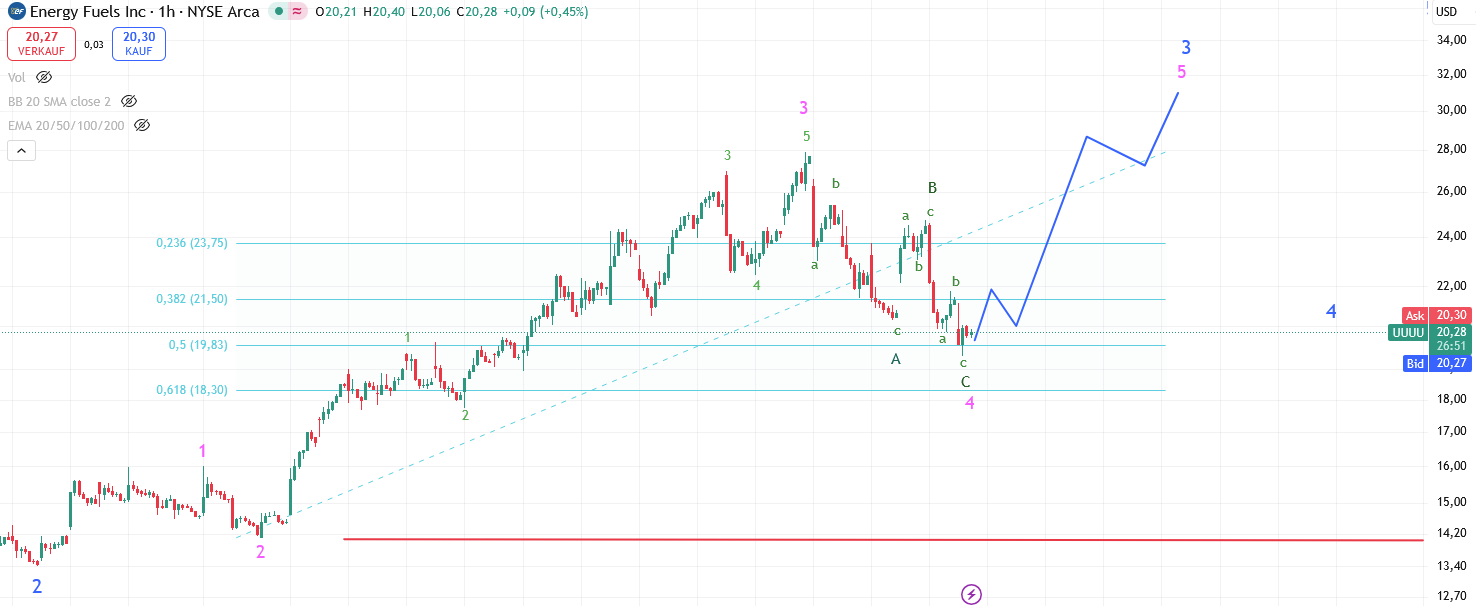This screenshot has height=606, width=1476.
Task: Collapse the indicator legend with chevron
Action: [x=22, y=151]
